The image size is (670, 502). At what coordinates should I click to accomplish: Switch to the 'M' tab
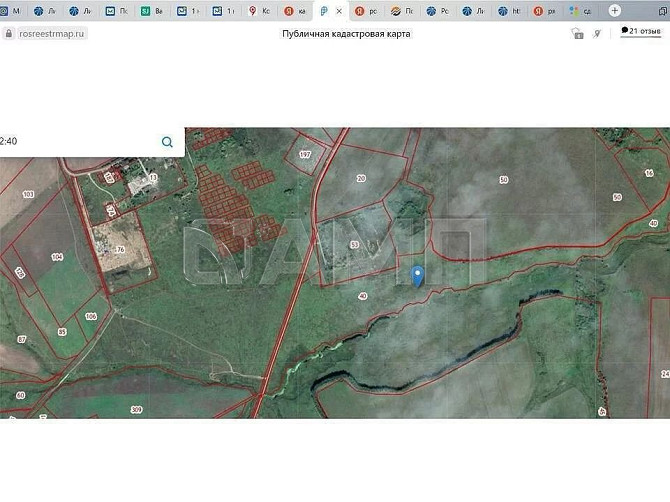(x=12, y=11)
